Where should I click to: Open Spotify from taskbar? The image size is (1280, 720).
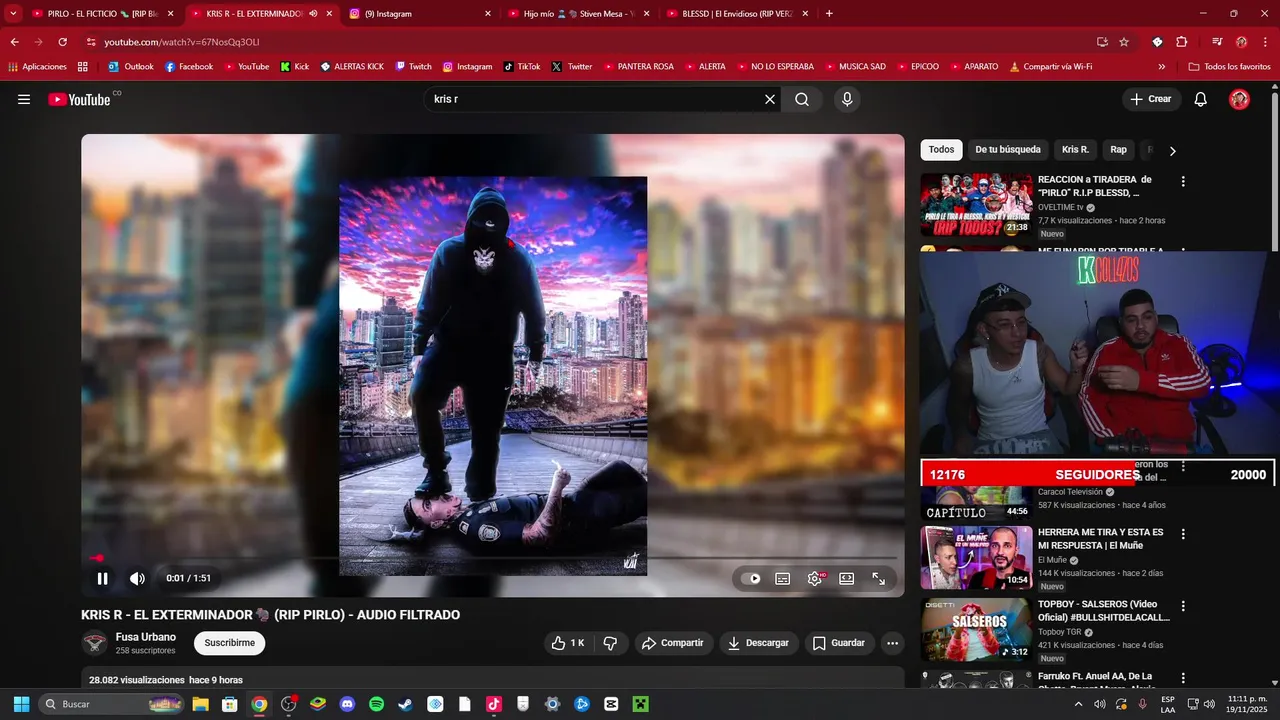click(376, 704)
